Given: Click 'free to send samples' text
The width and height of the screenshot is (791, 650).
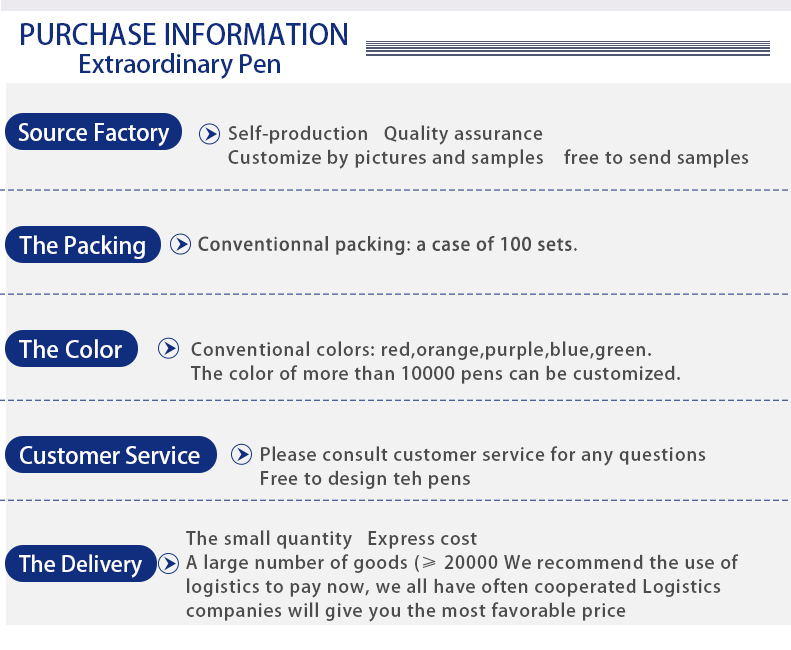Looking at the screenshot, I should (656, 158).
